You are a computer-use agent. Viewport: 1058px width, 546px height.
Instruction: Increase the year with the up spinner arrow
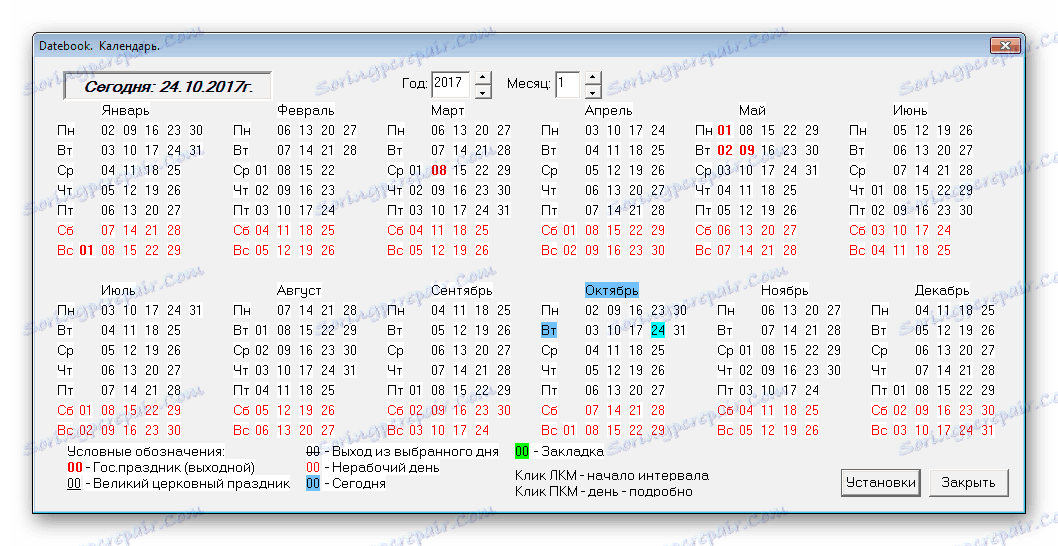[x=483, y=78]
